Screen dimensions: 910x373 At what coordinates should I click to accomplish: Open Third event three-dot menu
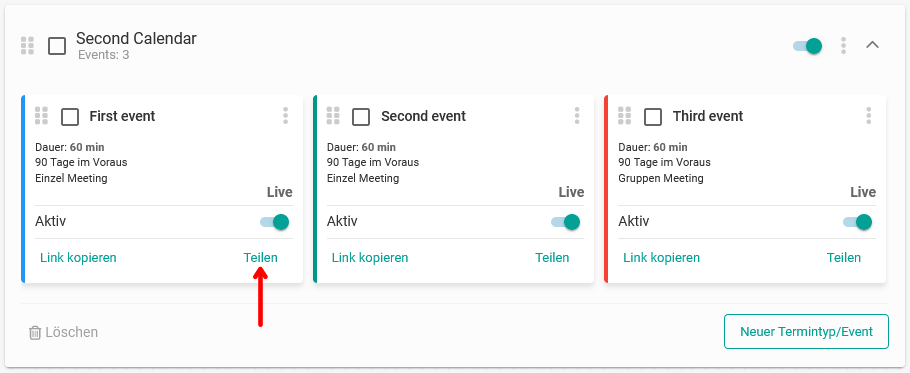click(x=869, y=115)
